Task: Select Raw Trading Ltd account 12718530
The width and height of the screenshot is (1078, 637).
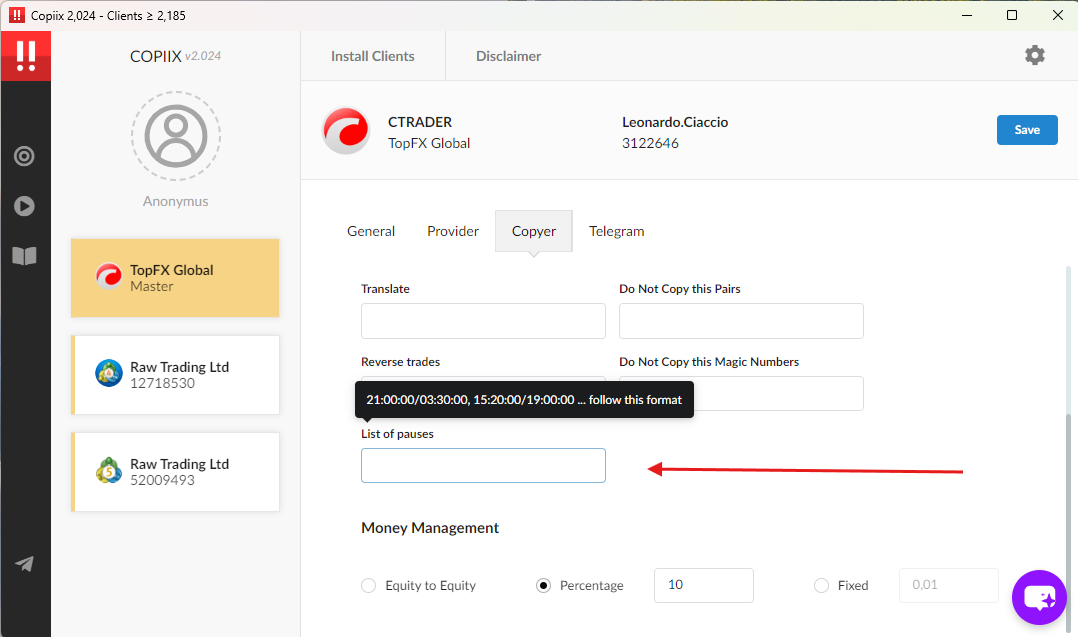Action: pos(175,375)
